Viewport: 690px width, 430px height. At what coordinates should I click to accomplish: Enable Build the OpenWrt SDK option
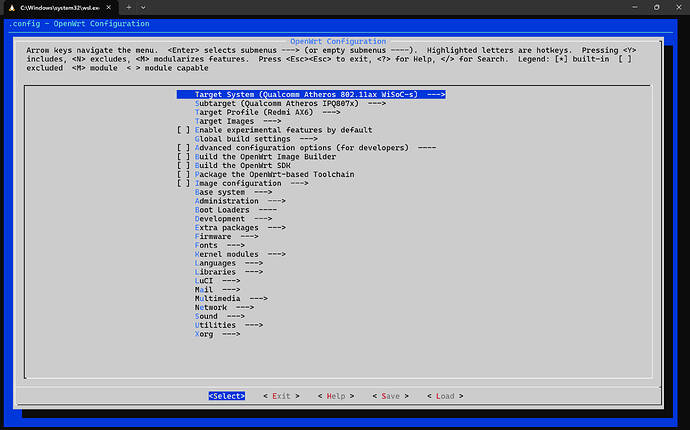[x=184, y=165]
